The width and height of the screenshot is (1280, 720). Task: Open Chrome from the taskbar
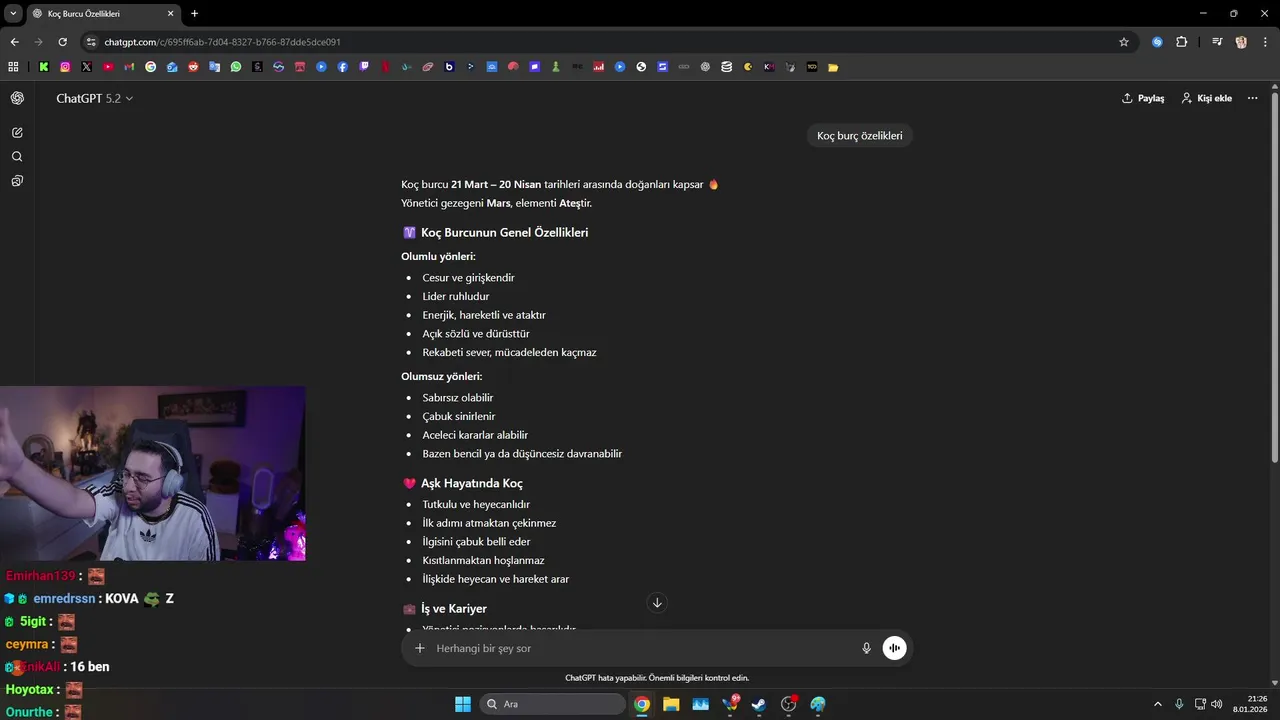click(x=642, y=704)
